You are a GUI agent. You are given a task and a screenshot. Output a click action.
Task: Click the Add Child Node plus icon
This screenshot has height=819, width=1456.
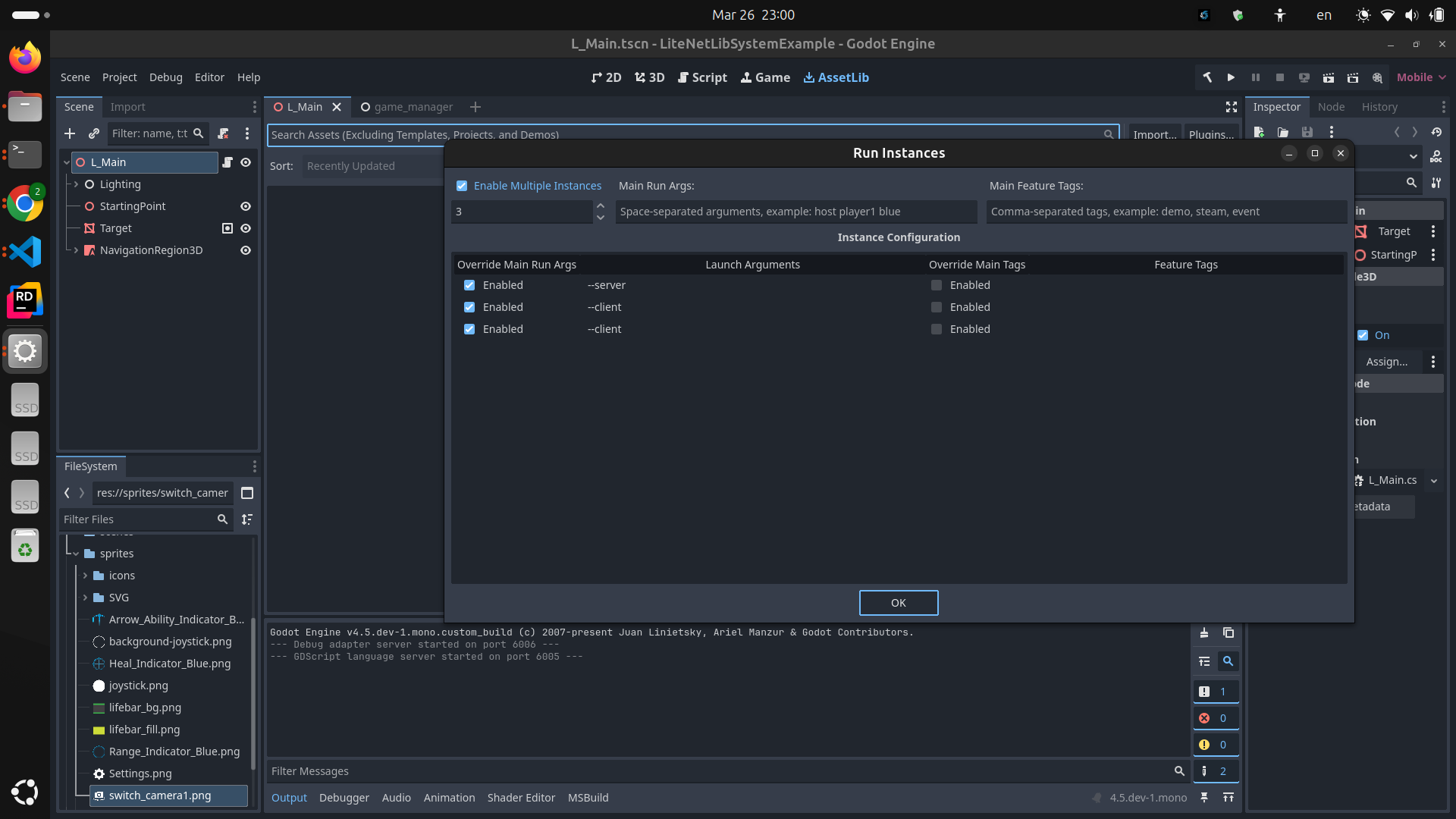70,133
